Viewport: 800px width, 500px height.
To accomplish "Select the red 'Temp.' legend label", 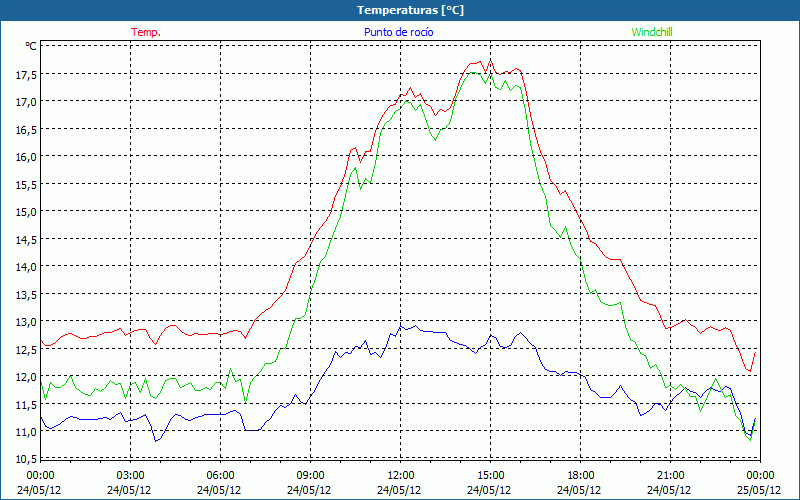I will (146, 32).
